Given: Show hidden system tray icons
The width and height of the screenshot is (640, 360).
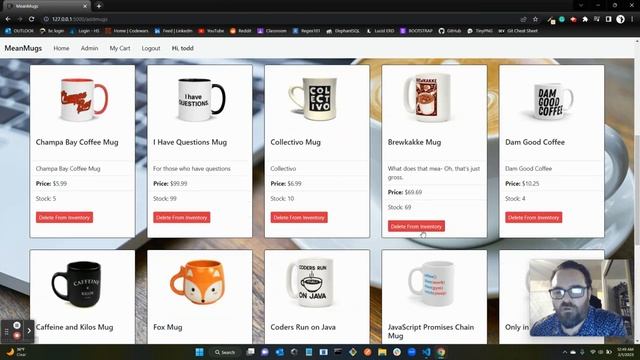Looking at the screenshot, I should tap(565, 352).
